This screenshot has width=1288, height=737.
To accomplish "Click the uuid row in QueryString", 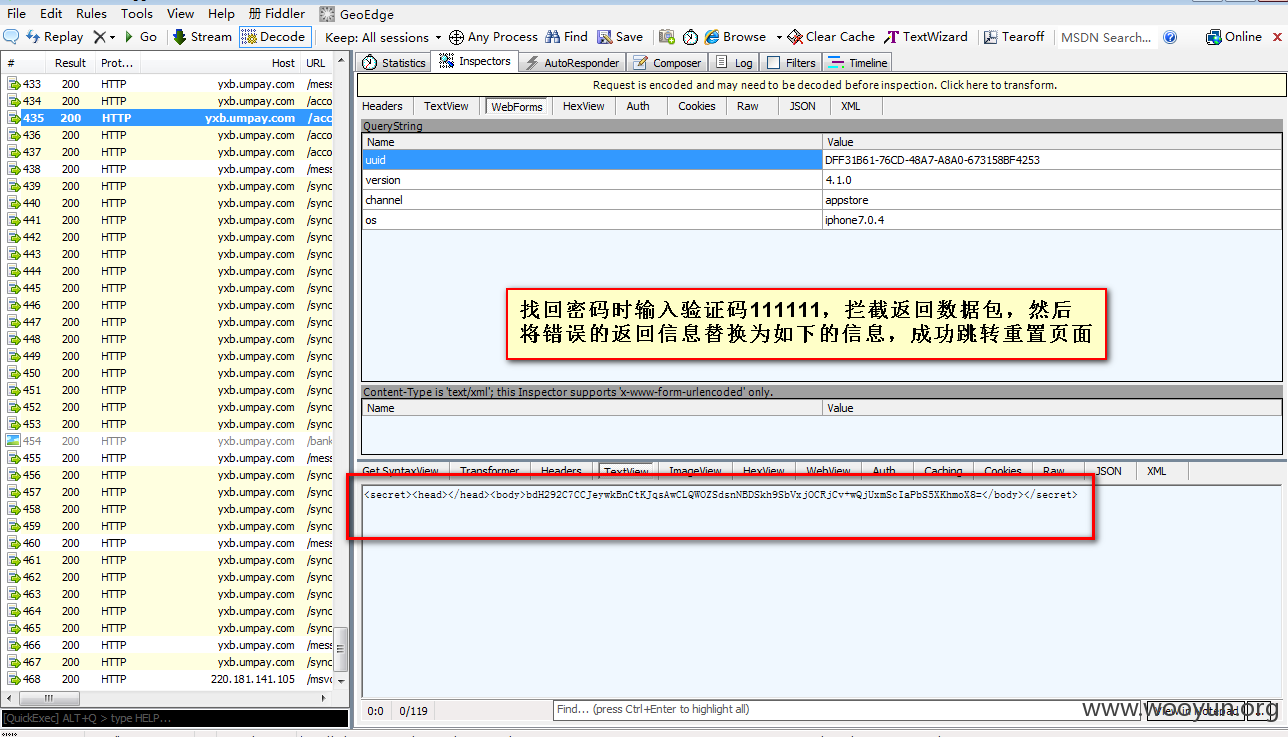I will 822,160.
